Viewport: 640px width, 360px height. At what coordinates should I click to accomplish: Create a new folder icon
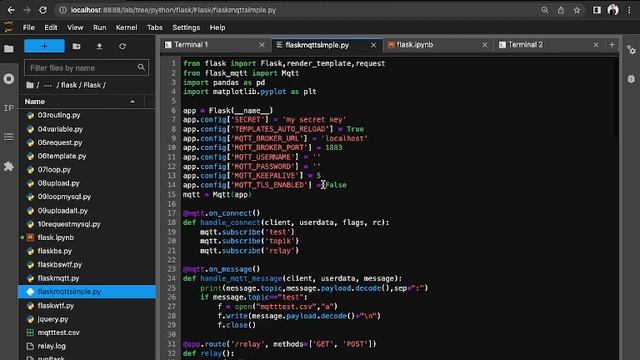(x=76, y=46)
